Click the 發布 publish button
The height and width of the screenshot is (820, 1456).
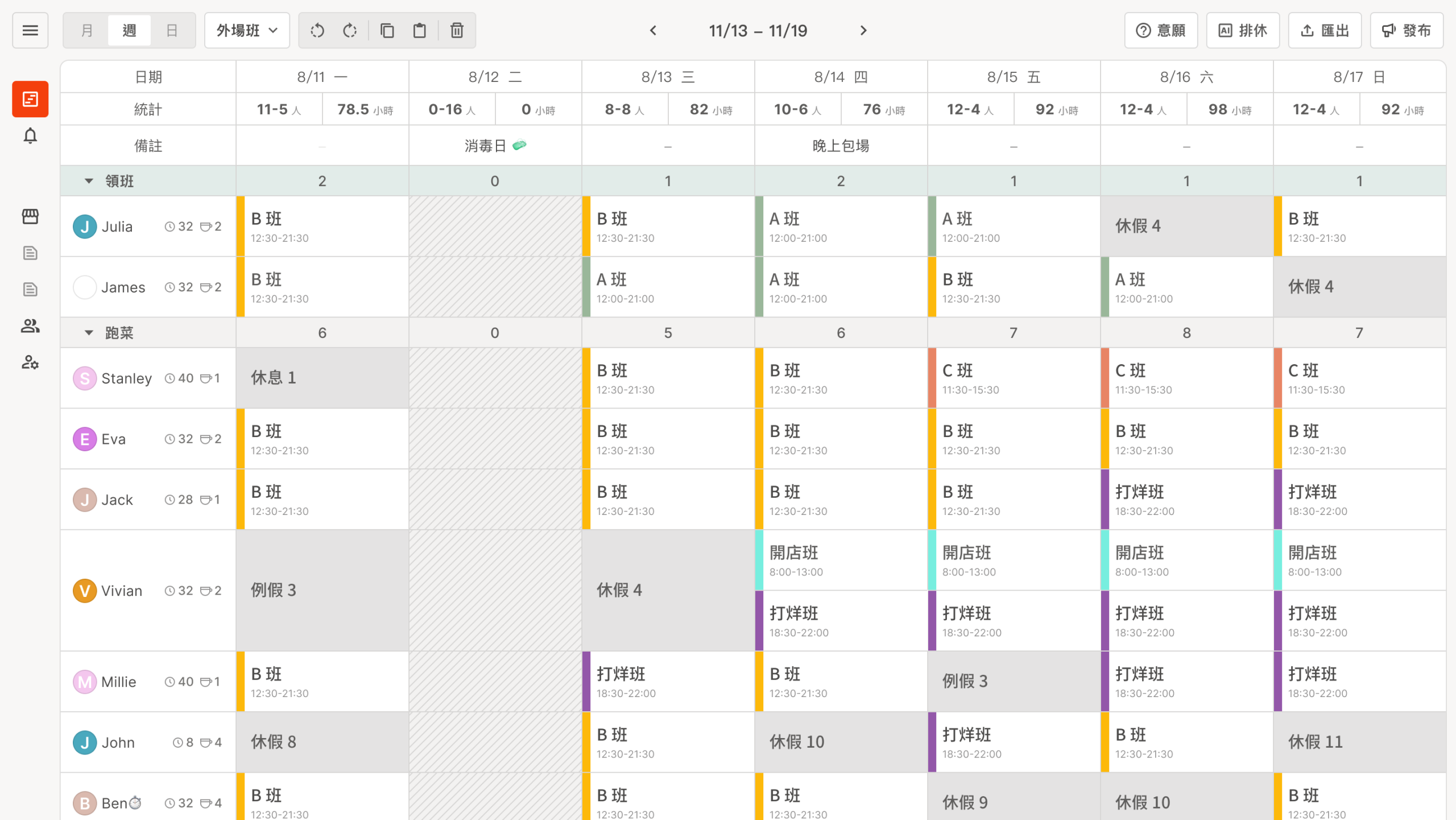pos(1407,30)
